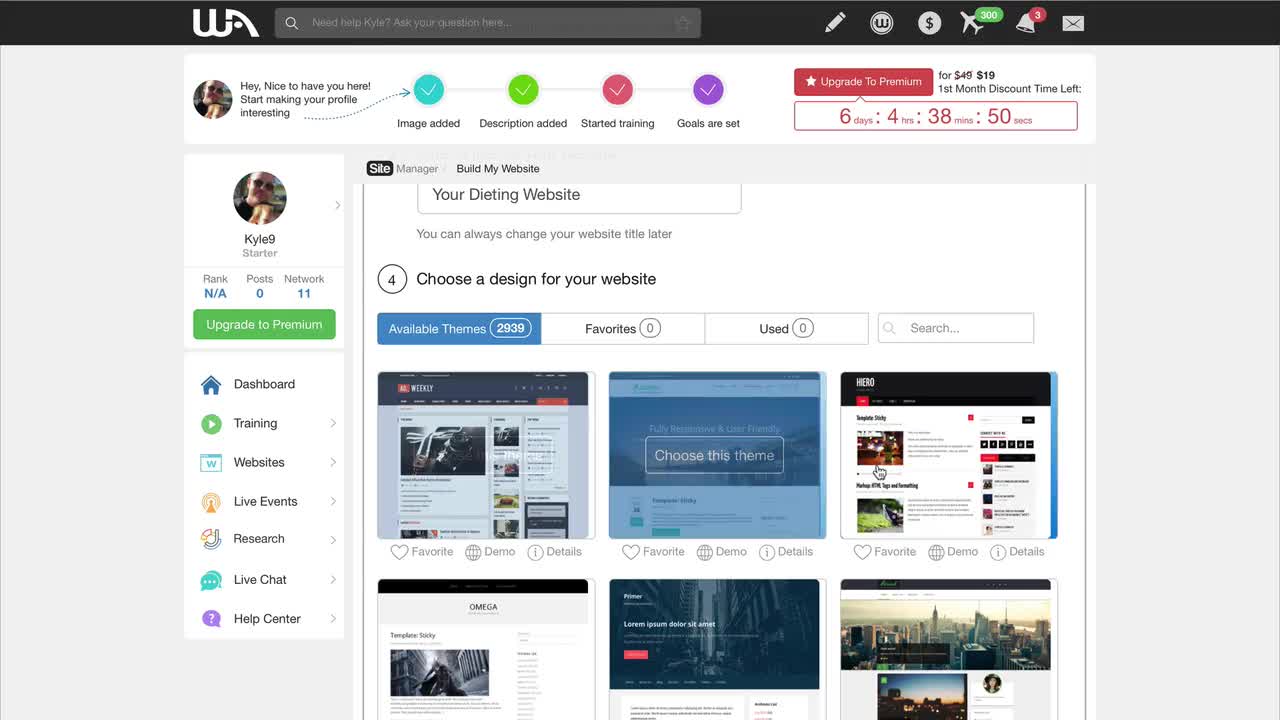Click the Rank value N/A
This screenshot has width=1280, height=720.
(215, 294)
